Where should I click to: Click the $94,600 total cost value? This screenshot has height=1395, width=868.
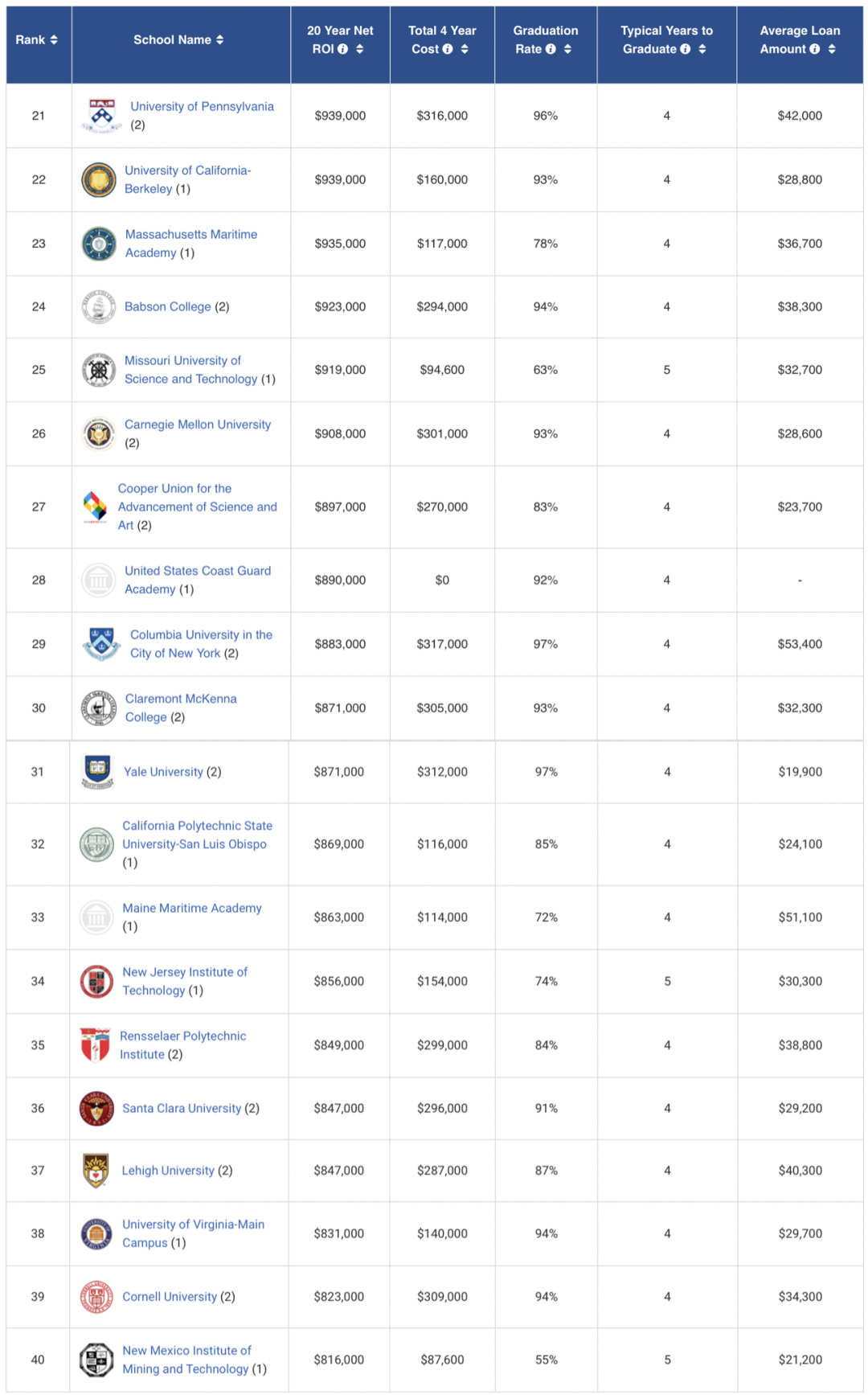(x=442, y=370)
